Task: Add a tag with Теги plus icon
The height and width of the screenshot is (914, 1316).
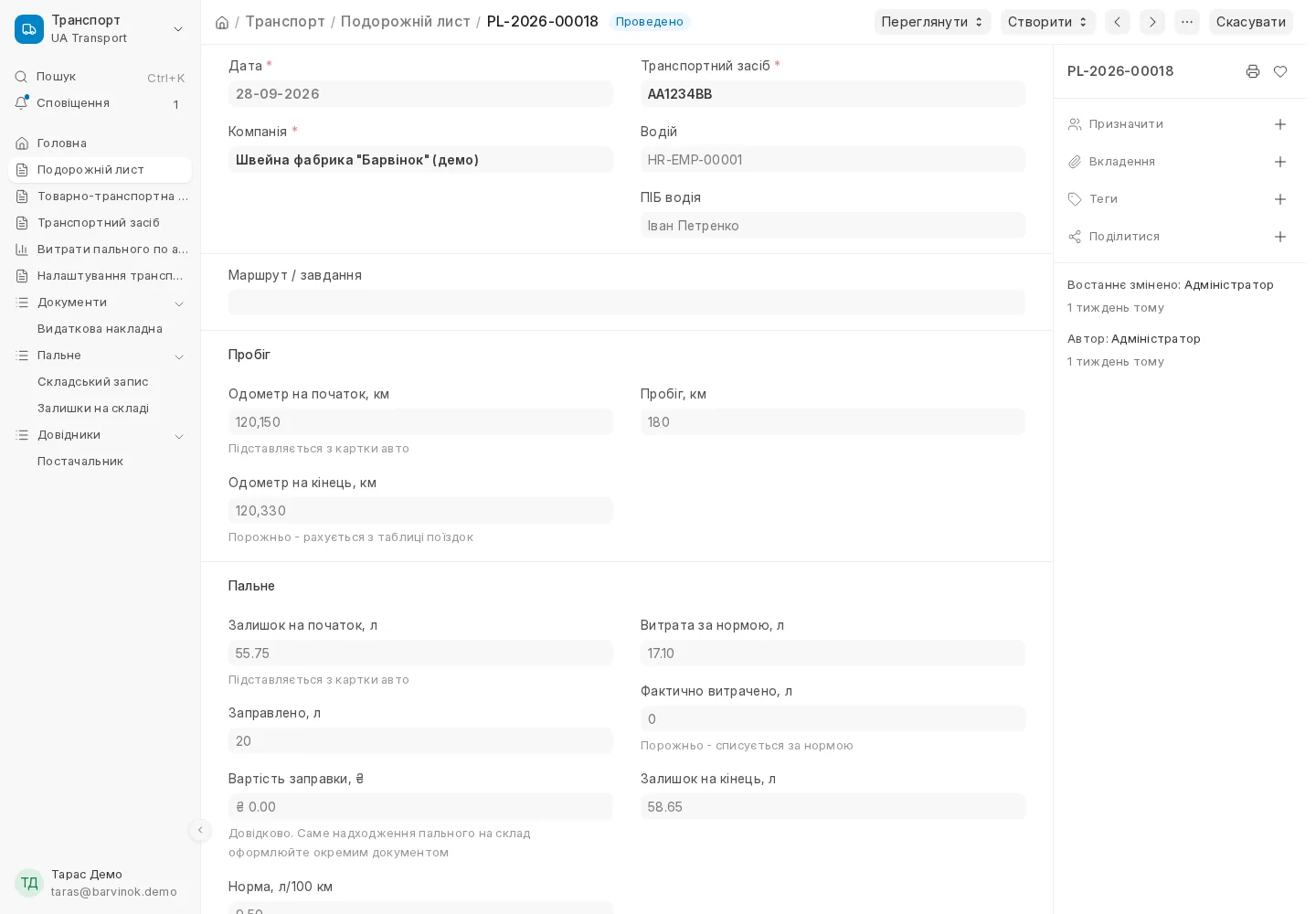Action: 1280,199
